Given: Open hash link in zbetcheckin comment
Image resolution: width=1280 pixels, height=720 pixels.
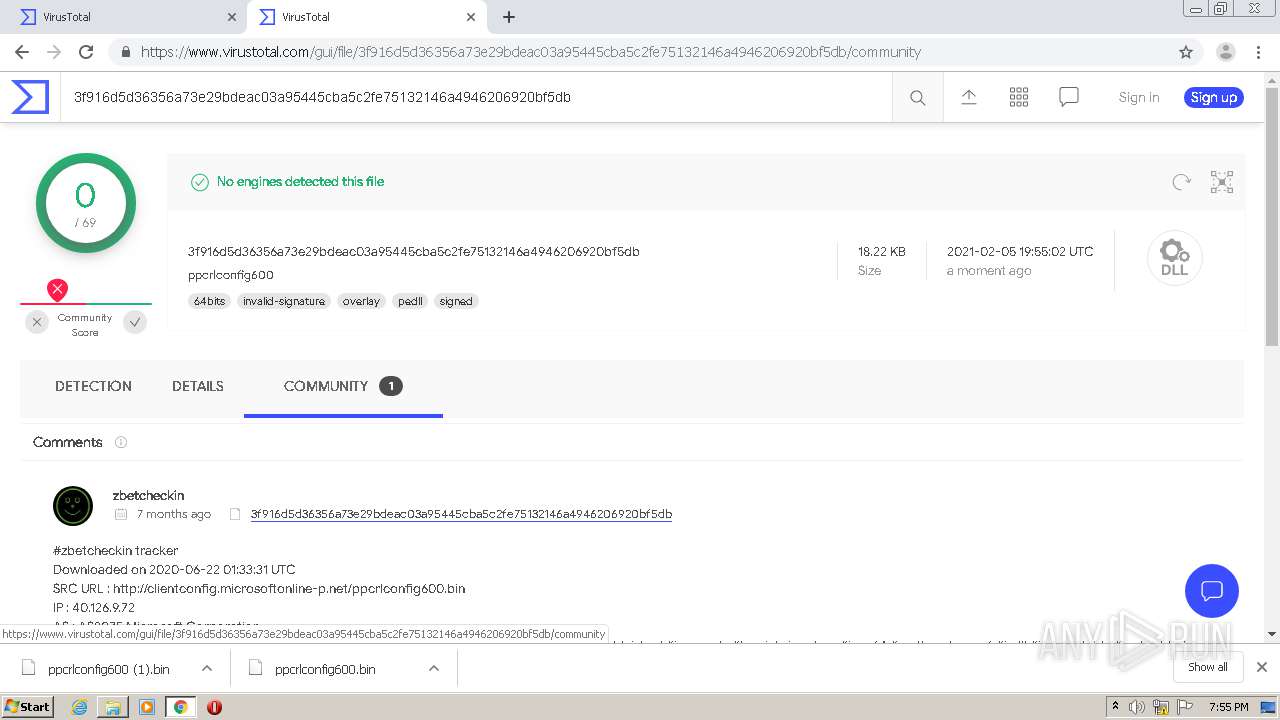Looking at the screenshot, I should click(461, 514).
